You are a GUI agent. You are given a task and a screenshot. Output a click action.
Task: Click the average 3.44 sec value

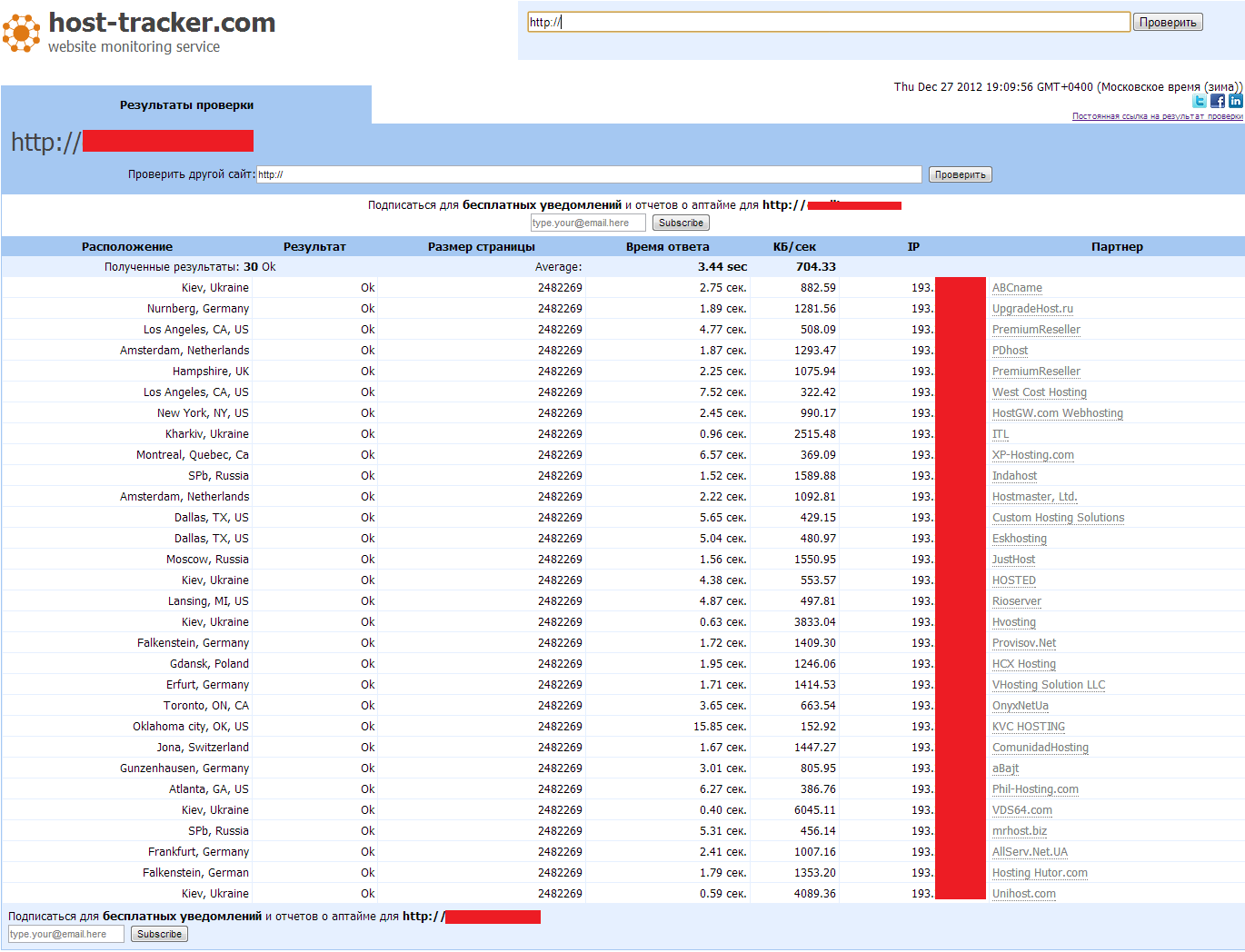coord(722,267)
